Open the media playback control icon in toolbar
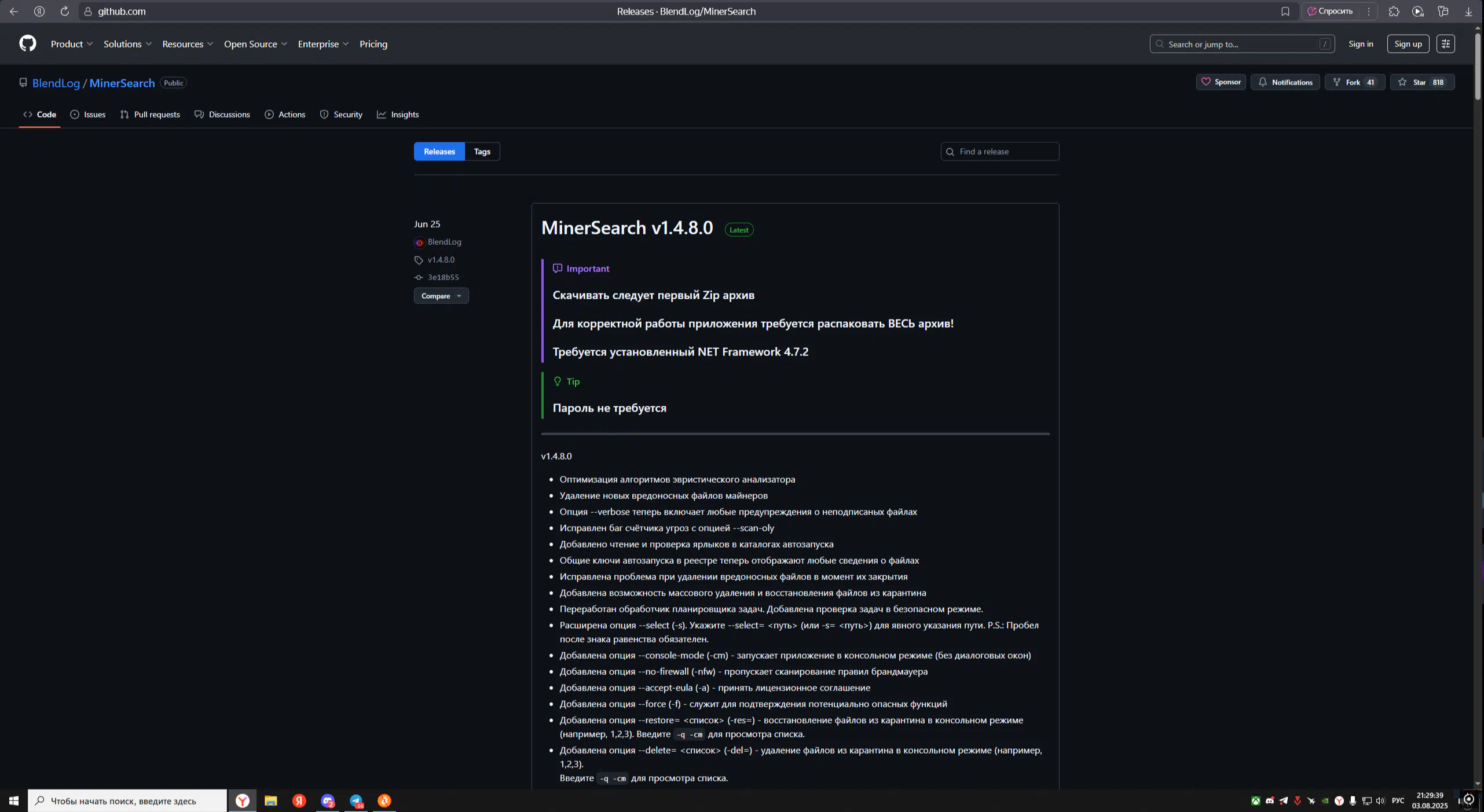The image size is (1484, 812). click(1418, 11)
